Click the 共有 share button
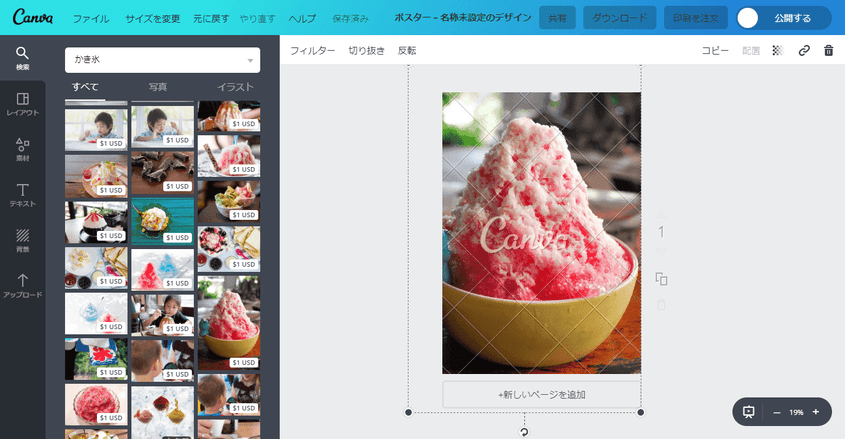Viewport: 845px width, 439px height. click(557, 18)
